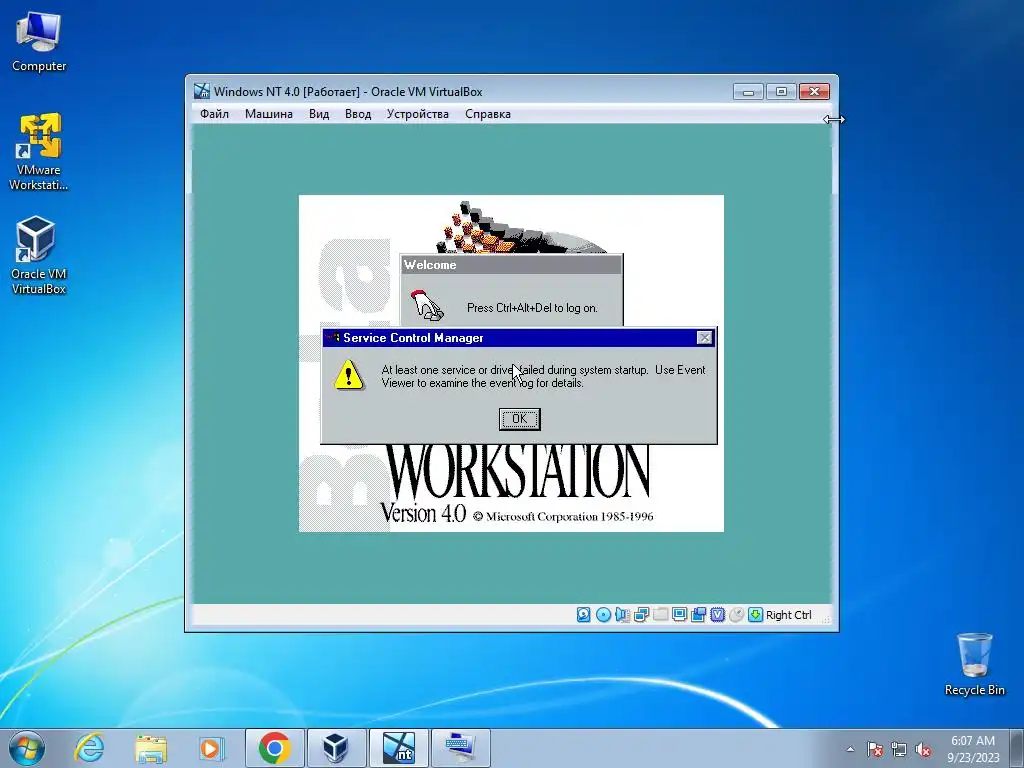This screenshot has width=1024, height=768.
Task: Click the taskbar clock showing 6:07 AM
Action: tap(973, 748)
